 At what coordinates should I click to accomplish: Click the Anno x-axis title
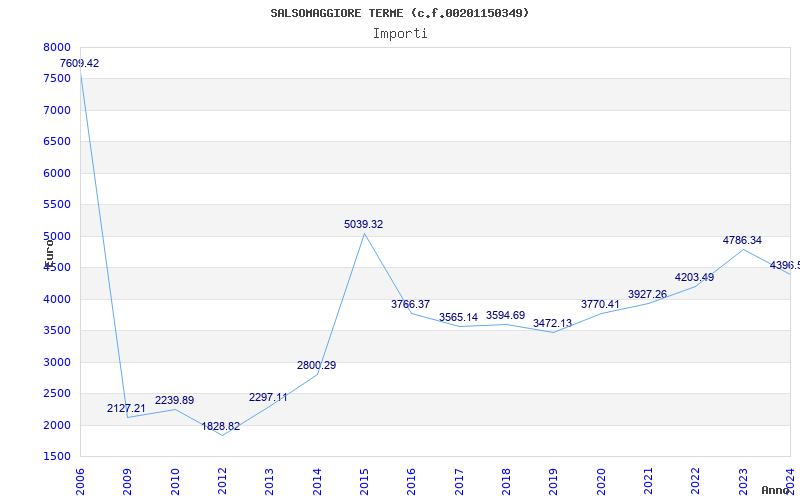pos(776,490)
